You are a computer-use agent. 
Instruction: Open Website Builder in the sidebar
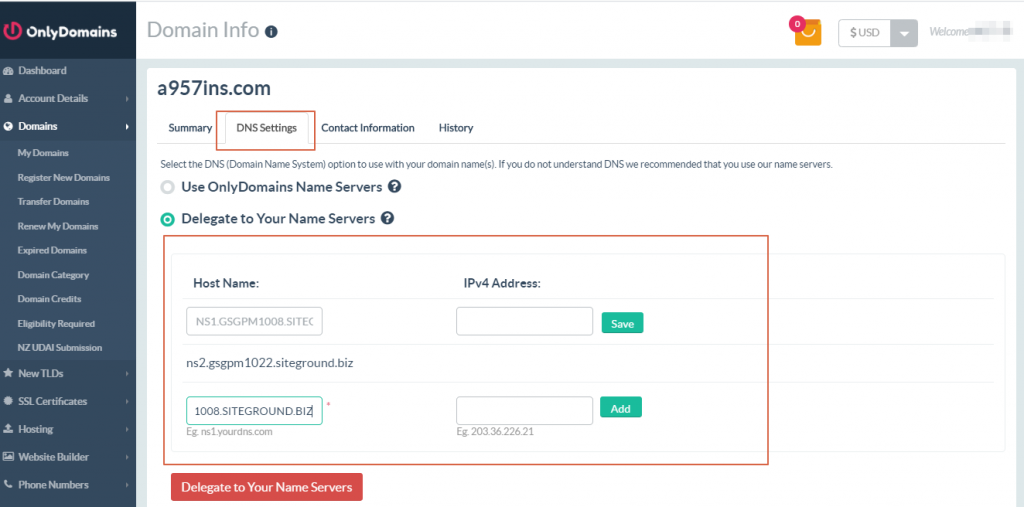[x=53, y=457]
